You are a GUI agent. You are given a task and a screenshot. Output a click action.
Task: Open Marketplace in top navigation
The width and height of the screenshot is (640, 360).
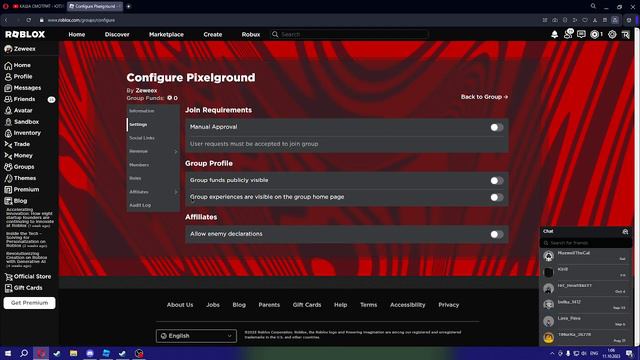[x=166, y=35]
